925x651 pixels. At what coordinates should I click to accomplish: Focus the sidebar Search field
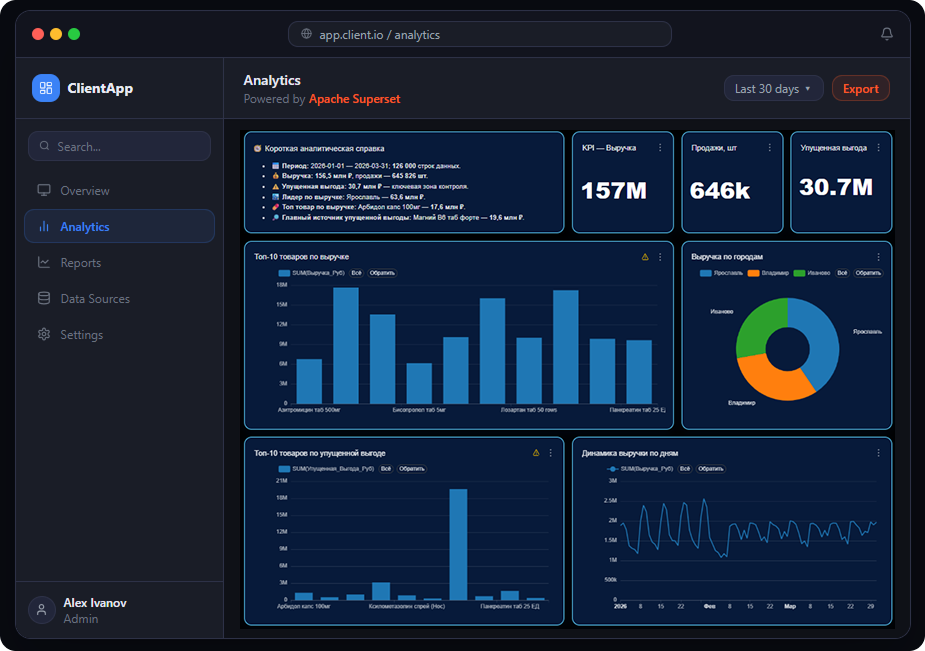click(x=119, y=146)
